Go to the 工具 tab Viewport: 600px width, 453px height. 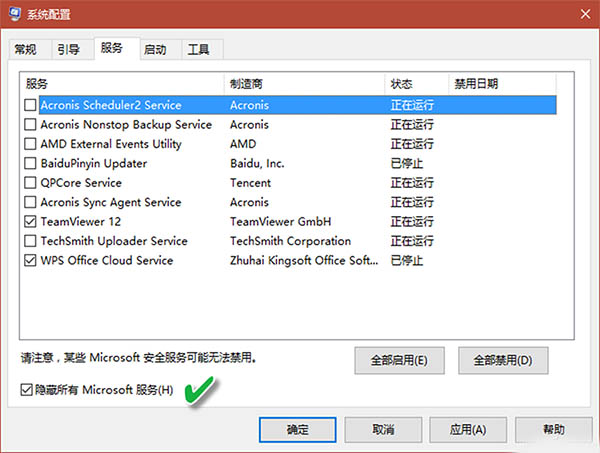(199, 49)
